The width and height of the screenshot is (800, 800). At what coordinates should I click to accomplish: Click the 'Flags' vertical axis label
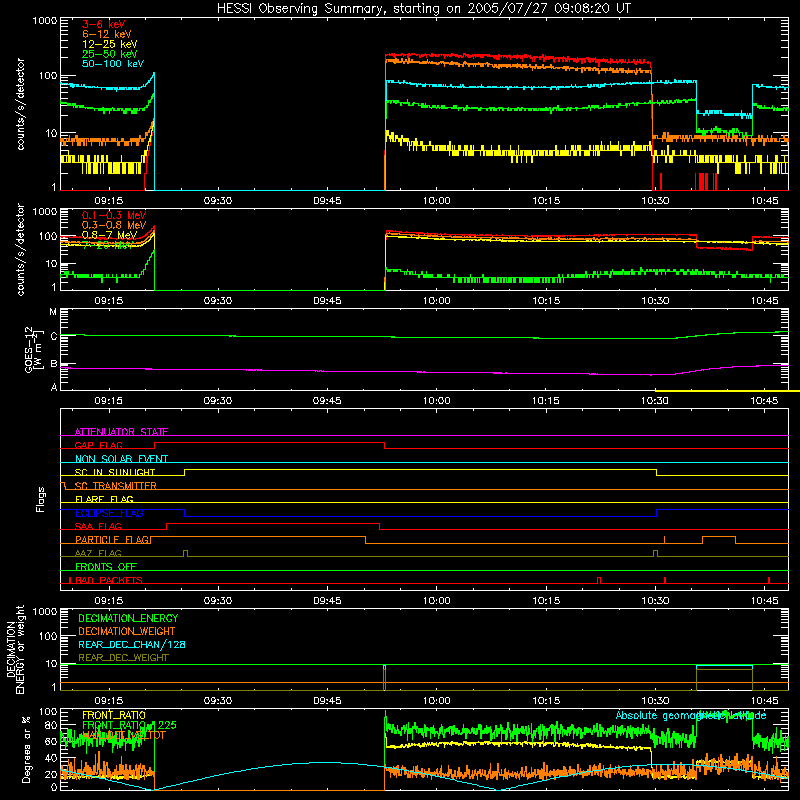coord(41,499)
